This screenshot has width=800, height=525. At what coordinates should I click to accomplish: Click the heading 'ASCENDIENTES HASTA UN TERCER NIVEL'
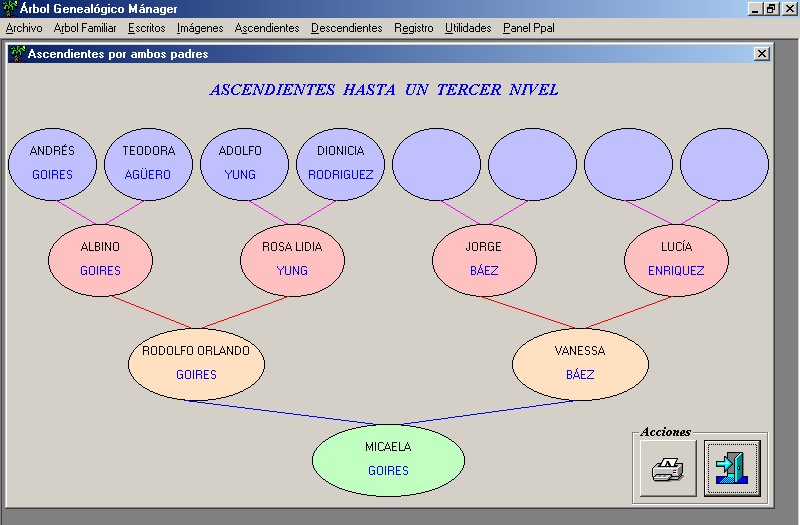(384, 90)
